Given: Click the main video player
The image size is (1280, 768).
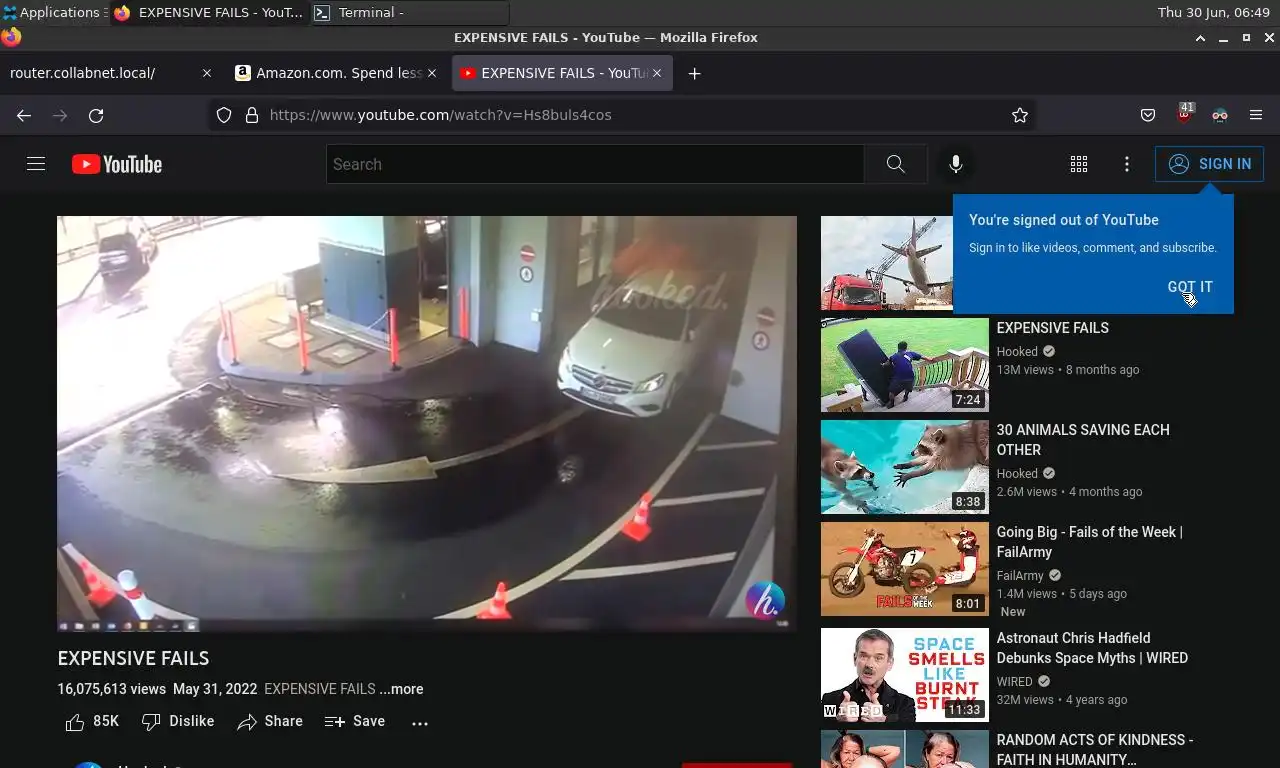Looking at the screenshot, I should pos(427,424).
